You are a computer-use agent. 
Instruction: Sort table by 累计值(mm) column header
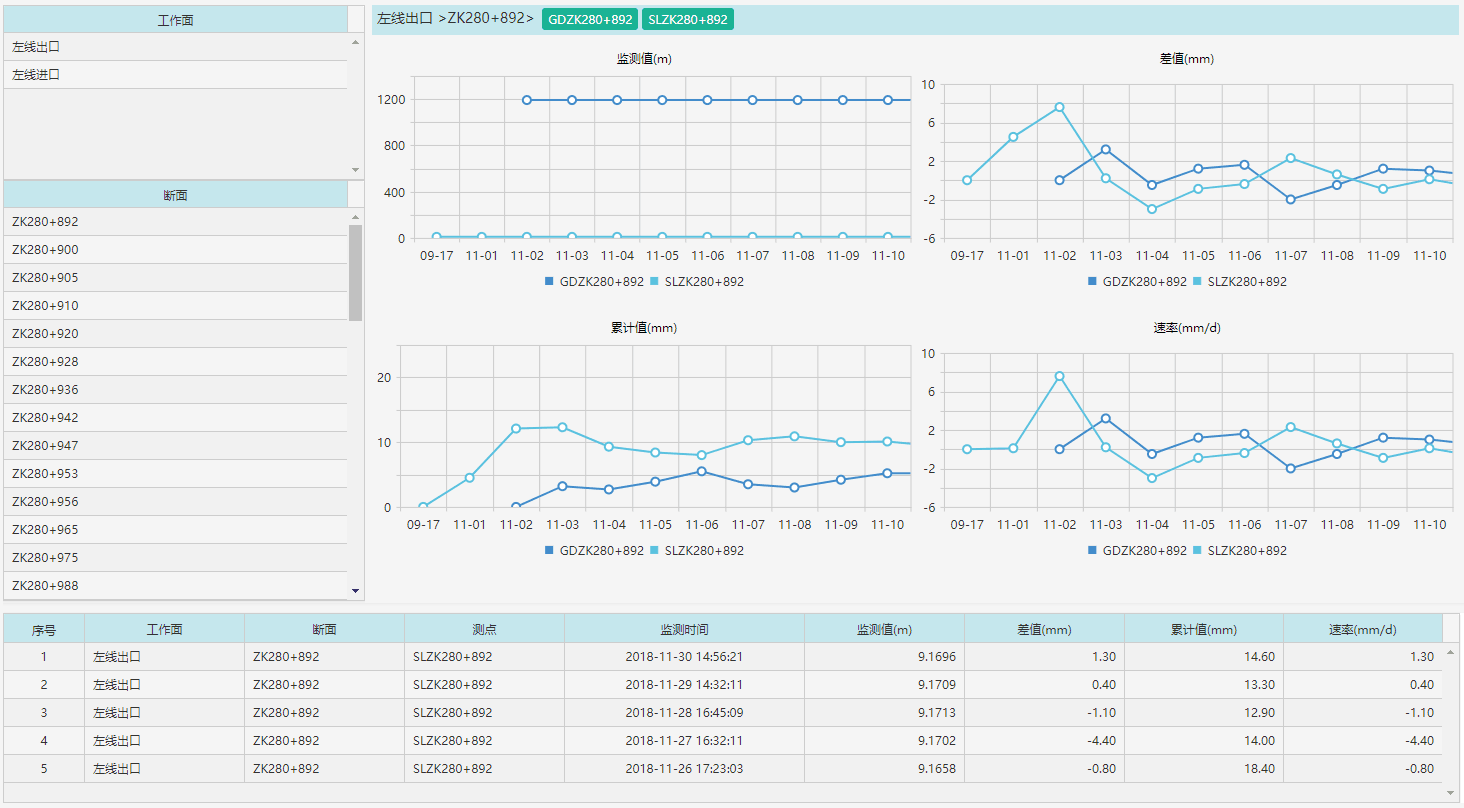(1204, 629)
